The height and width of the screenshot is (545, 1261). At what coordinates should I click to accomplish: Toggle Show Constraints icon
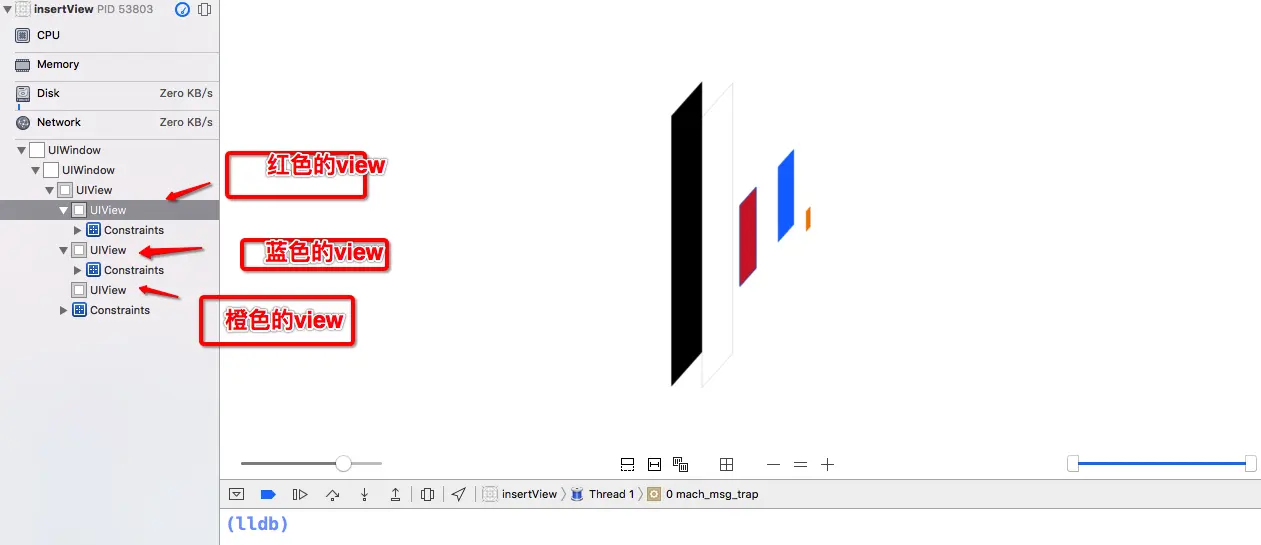pyautogui.click(x=654, y=464)
